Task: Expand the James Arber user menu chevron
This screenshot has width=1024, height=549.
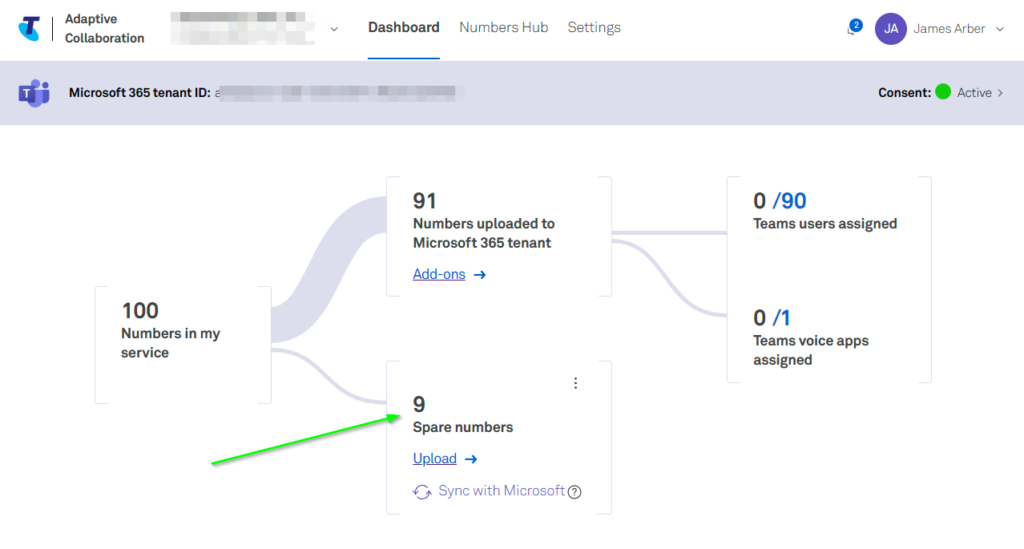Action: point(1000,29)
